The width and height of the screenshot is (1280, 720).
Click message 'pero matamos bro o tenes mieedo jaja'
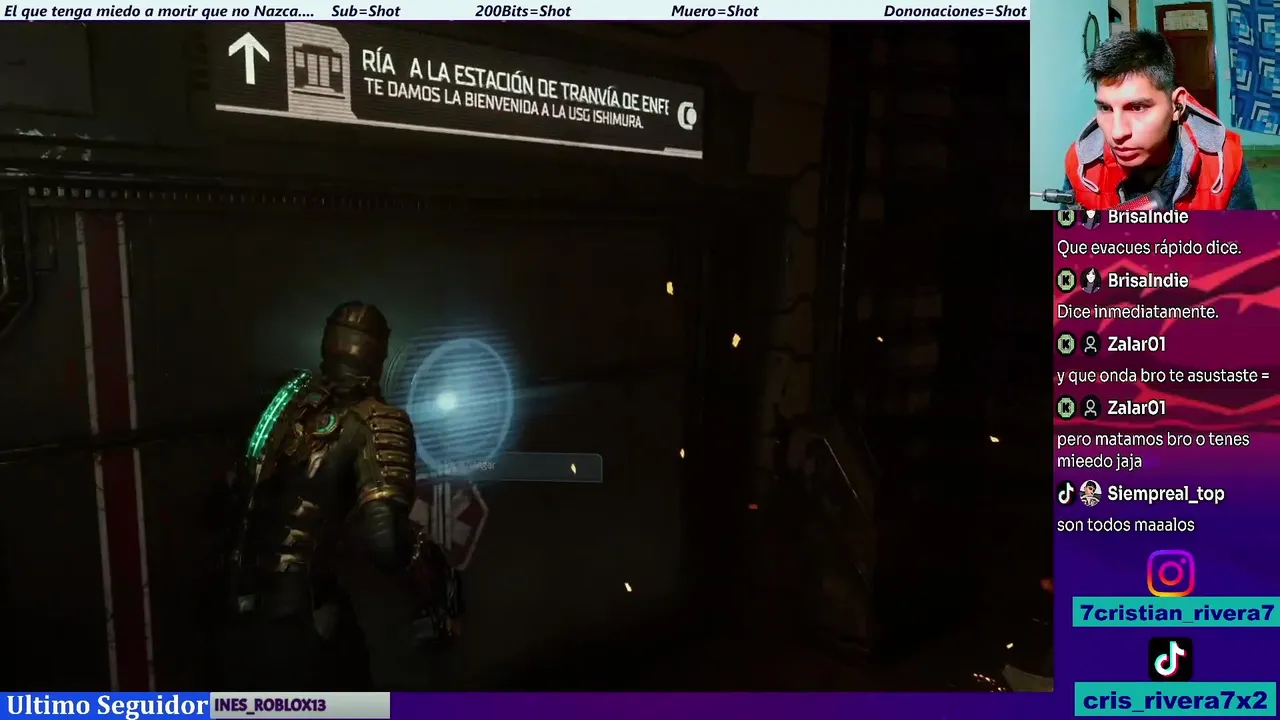tap(1153, 450)
